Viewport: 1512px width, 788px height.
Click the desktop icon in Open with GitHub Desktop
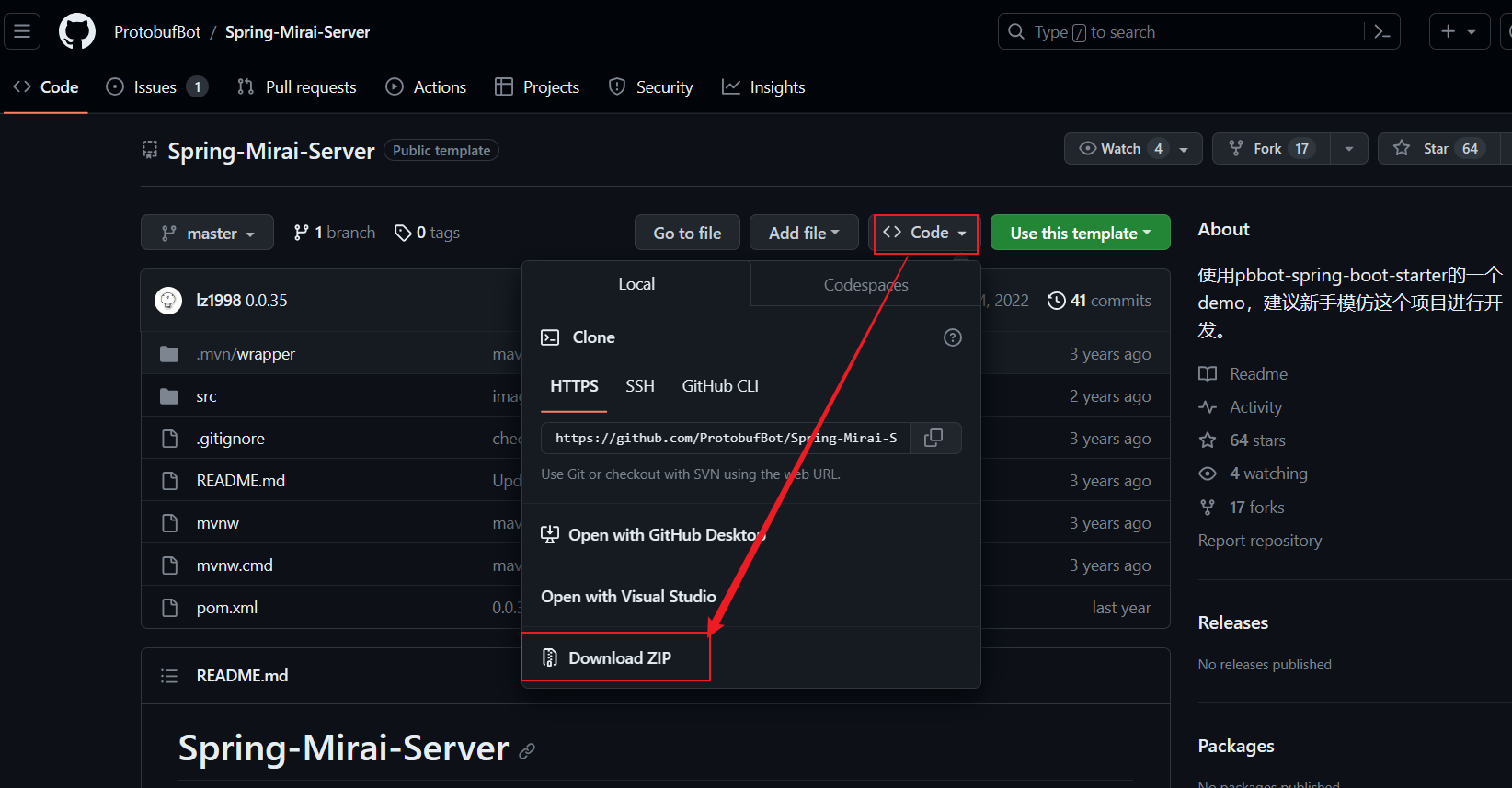tap(550, 535)
